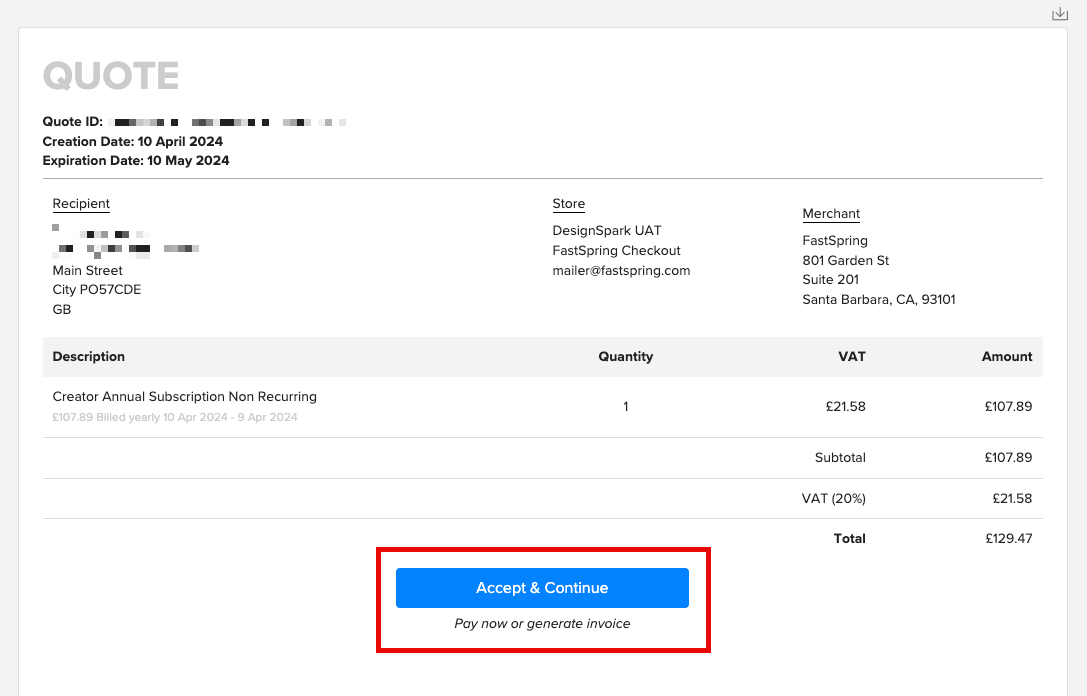
Task: Click the VAT (20%) row label
Action: 834,498
